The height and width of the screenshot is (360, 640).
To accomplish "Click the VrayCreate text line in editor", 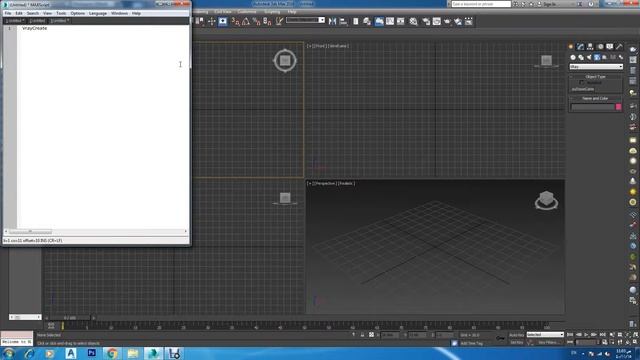I will pos(35,28).
